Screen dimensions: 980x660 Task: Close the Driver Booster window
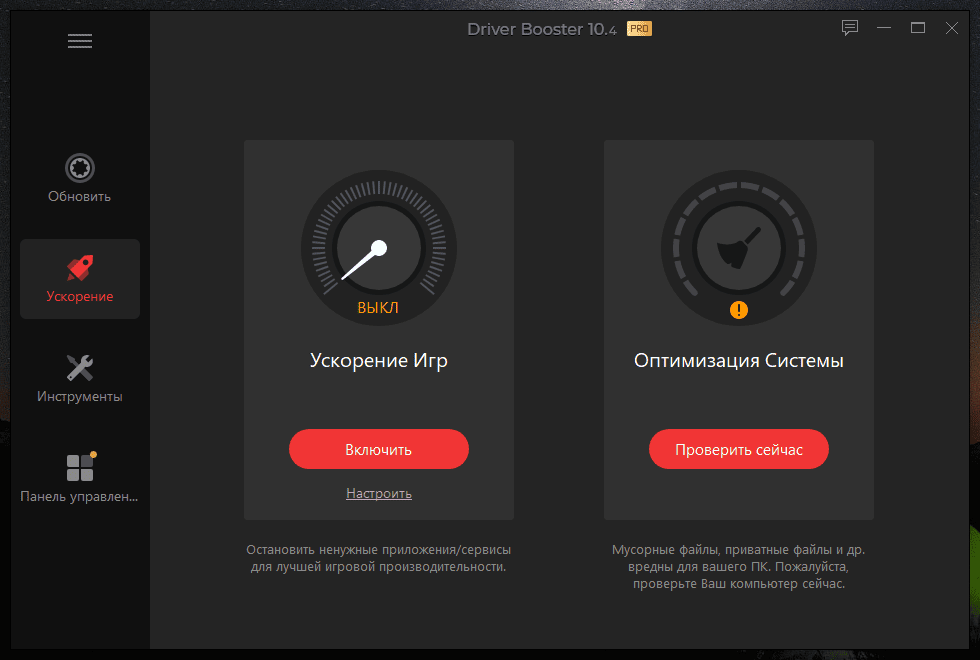[951, 28]
